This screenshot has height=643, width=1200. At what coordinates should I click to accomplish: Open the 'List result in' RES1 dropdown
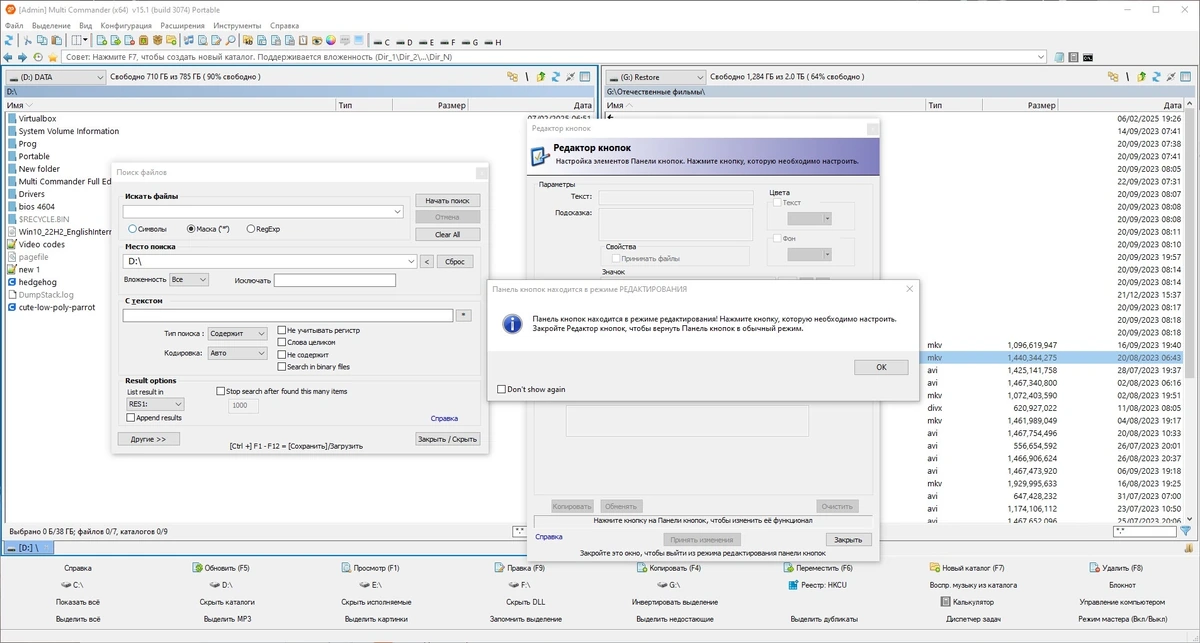[155, 404]
